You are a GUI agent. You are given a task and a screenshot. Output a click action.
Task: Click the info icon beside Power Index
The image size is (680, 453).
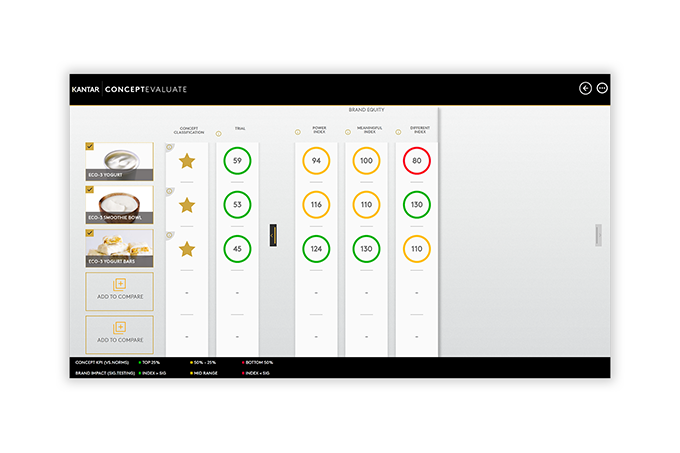point(297,133)
